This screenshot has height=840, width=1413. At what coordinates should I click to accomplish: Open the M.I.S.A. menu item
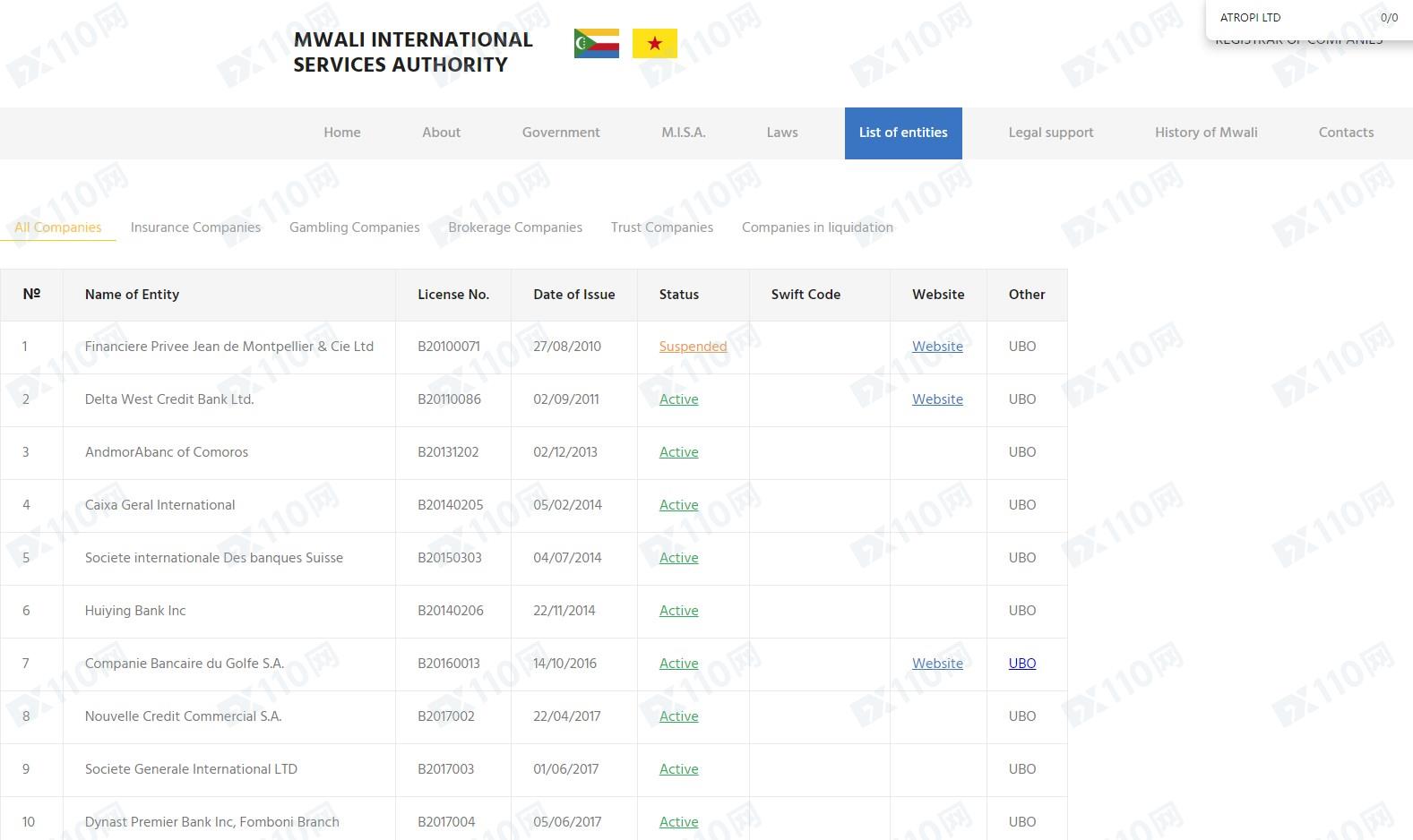pos(684,133)
